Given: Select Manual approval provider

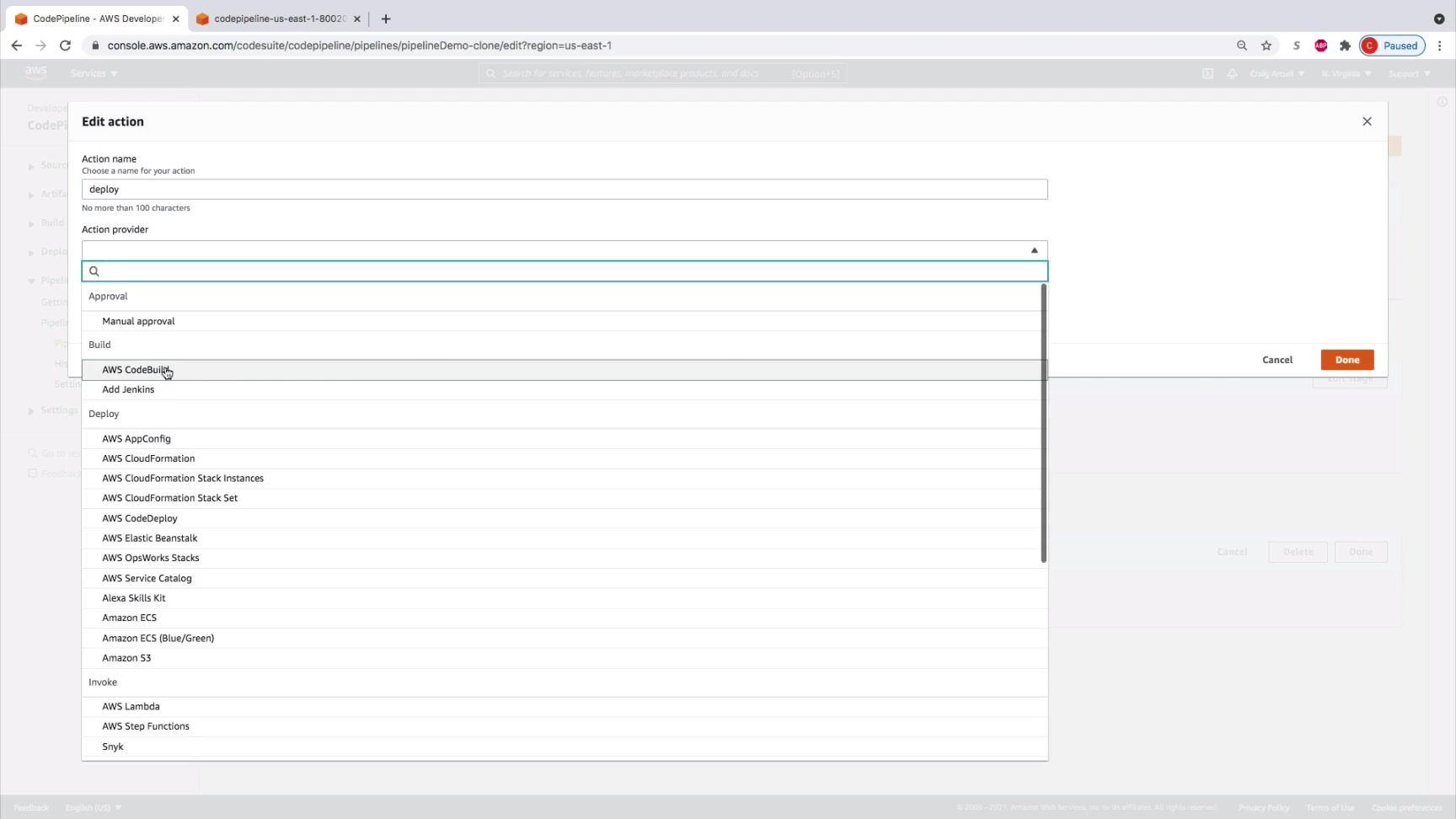Looking at the screenshot, I should 565,321.
